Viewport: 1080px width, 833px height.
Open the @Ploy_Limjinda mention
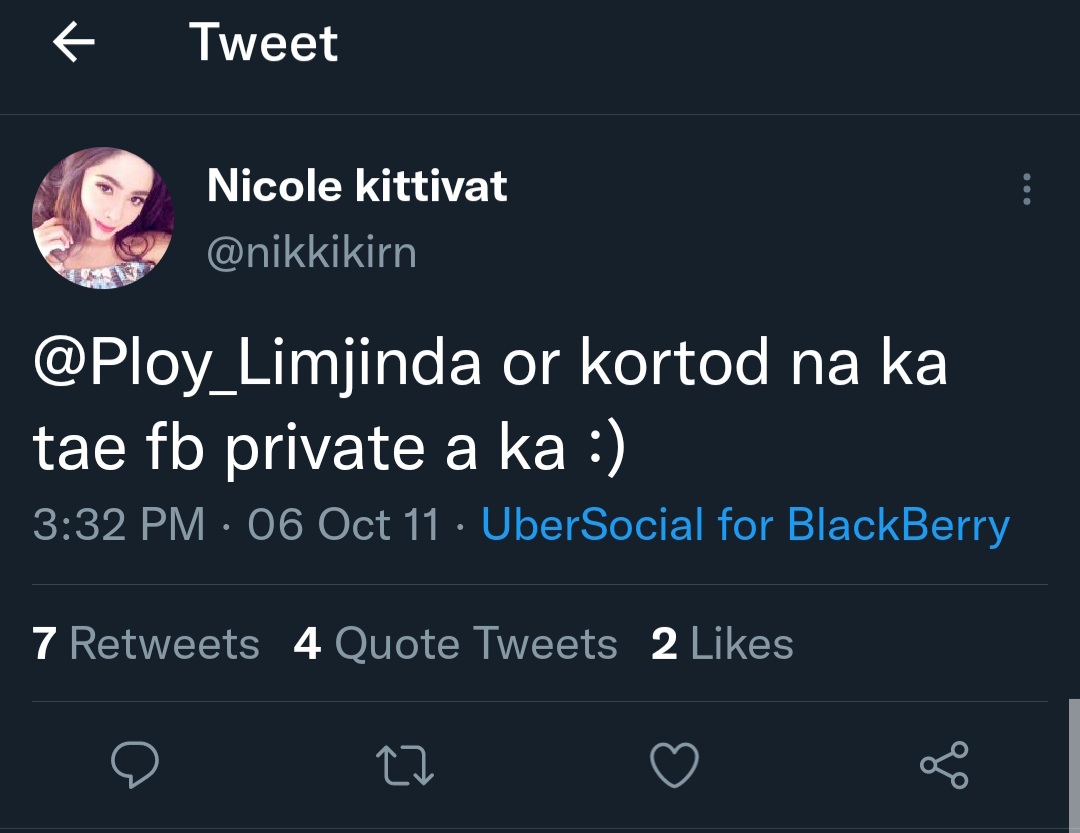[257, 366]
